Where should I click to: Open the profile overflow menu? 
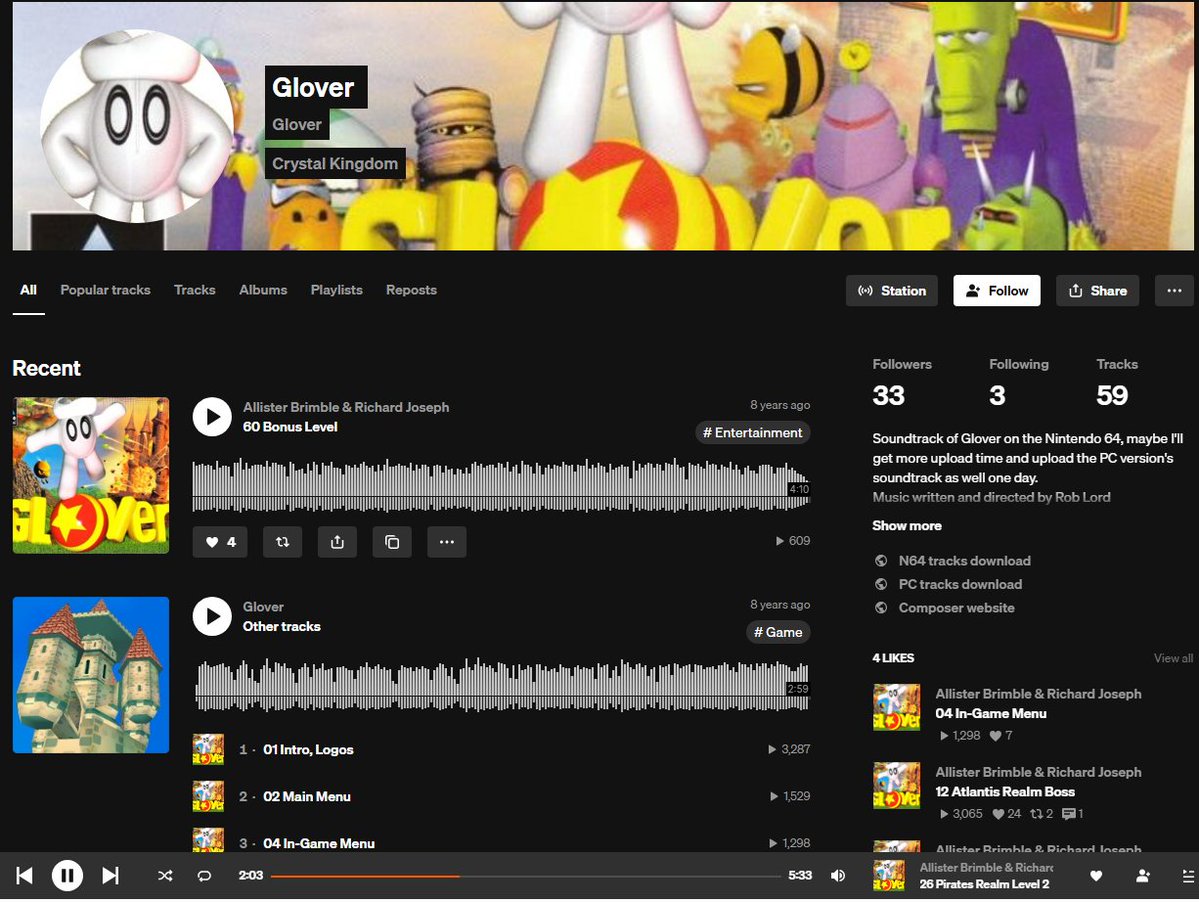point(1174,290)
